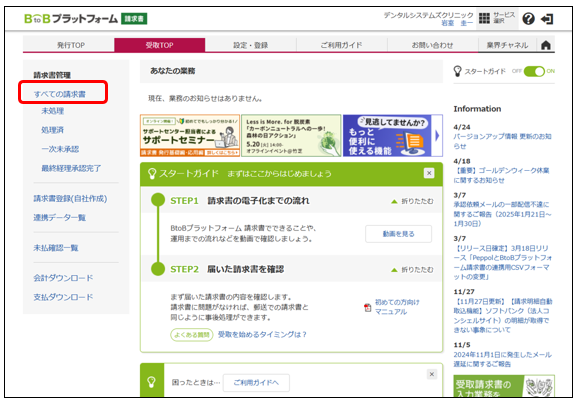The width and height of the screenshot is (580, 406).
Task: Click the 動画を見る button
Action: click(x=398, y=234)
